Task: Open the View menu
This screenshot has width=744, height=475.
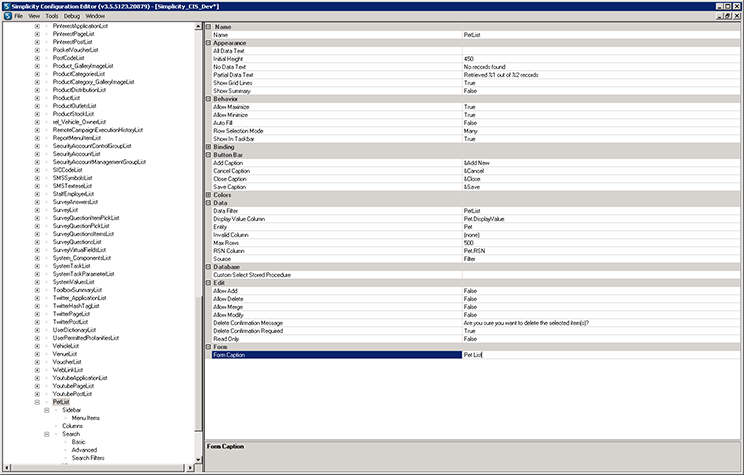Action: 34,16
